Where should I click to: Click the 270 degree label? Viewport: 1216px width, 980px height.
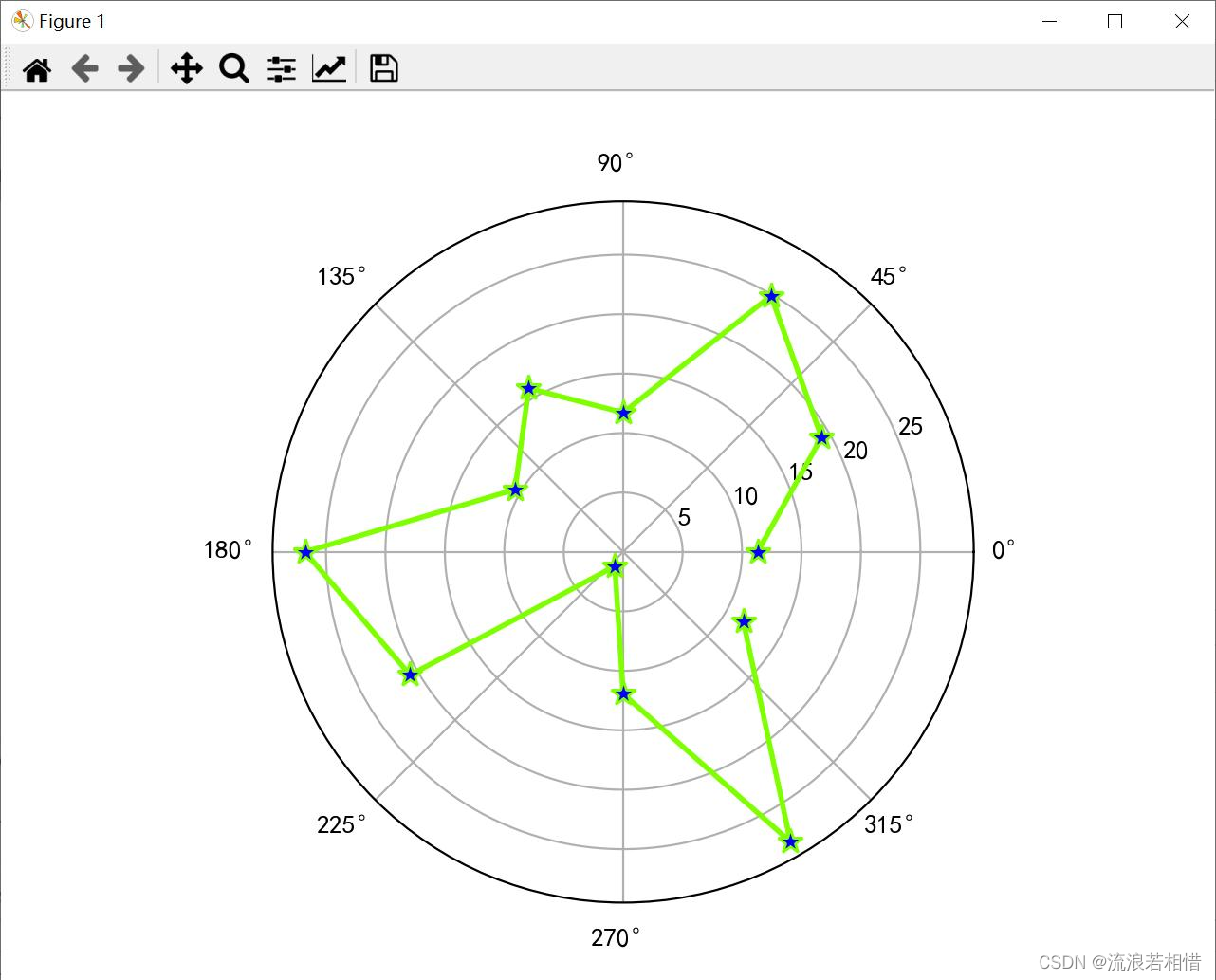[x=613, y=937]
